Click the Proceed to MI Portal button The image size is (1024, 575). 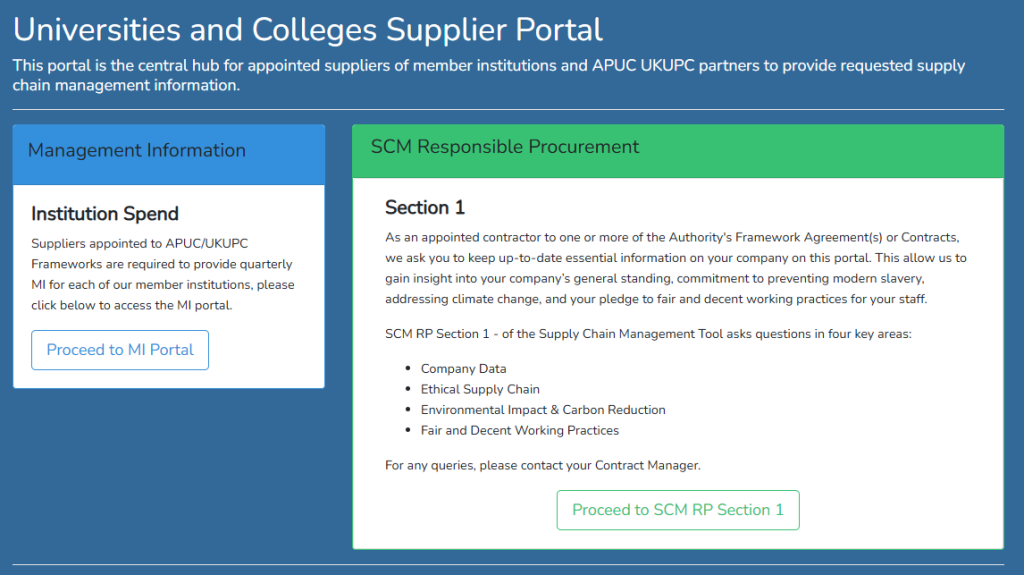120,350
